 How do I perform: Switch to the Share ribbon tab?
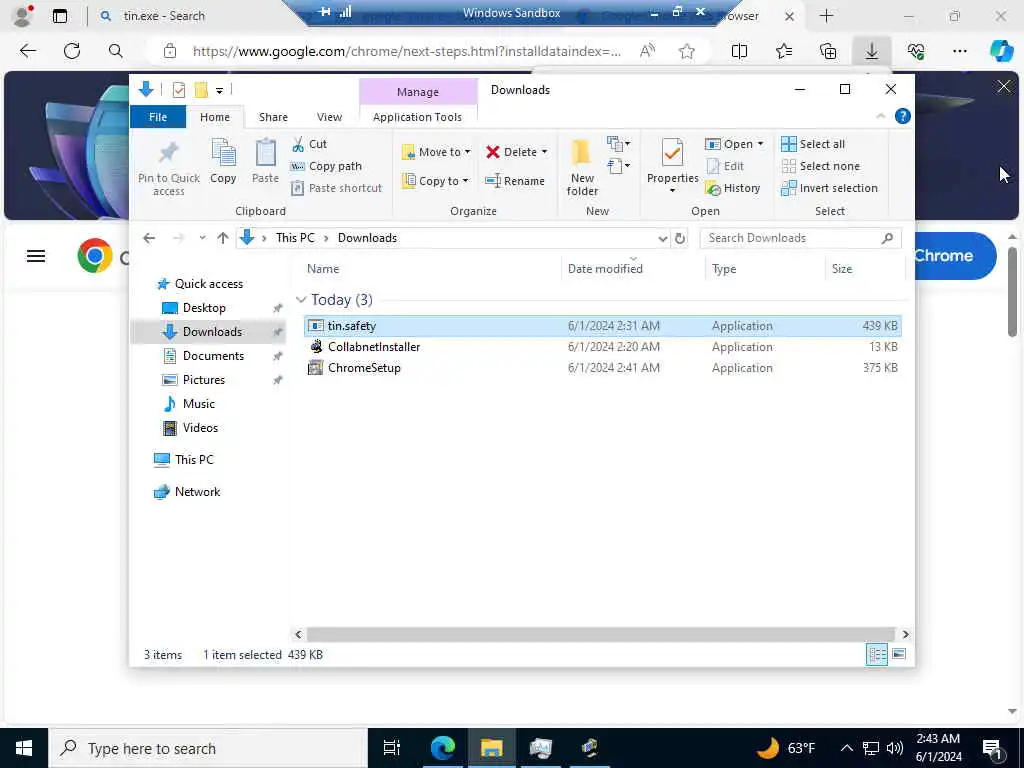(273, 117)
